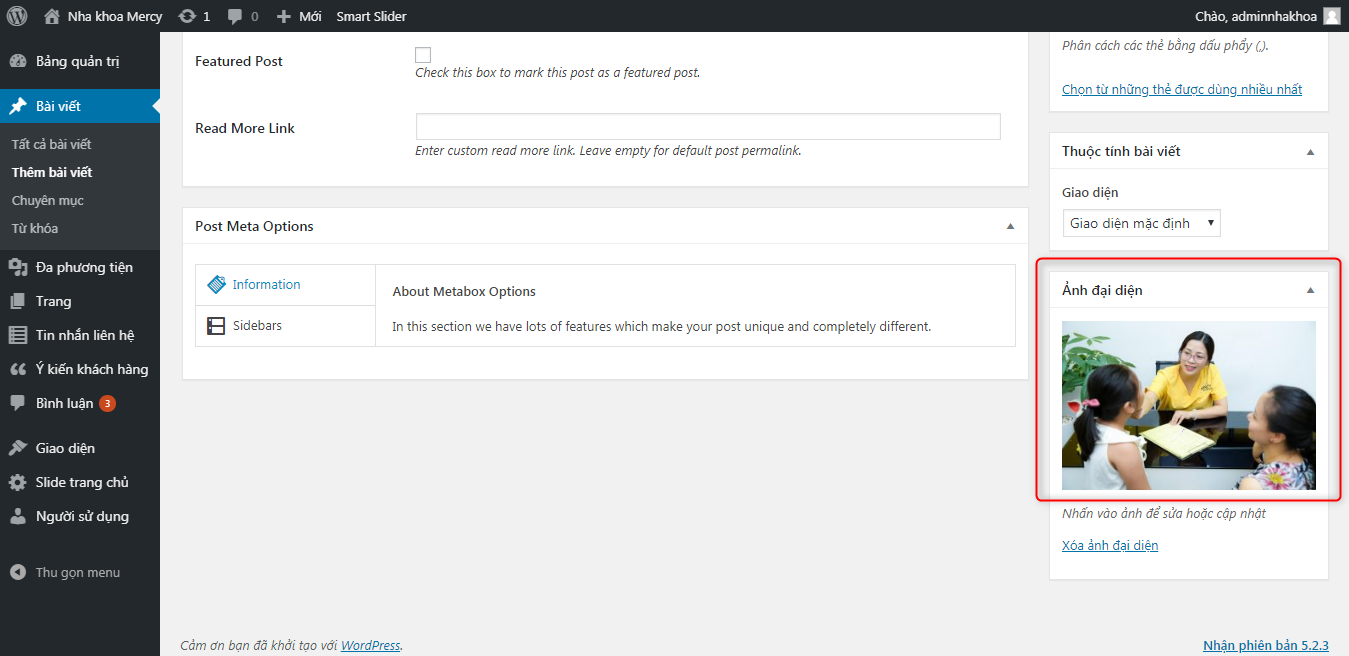The width and height of the screenshot is (1349, 656).
Task: Click the Post Meta Options panel title
Action: [x=254, y=226]
